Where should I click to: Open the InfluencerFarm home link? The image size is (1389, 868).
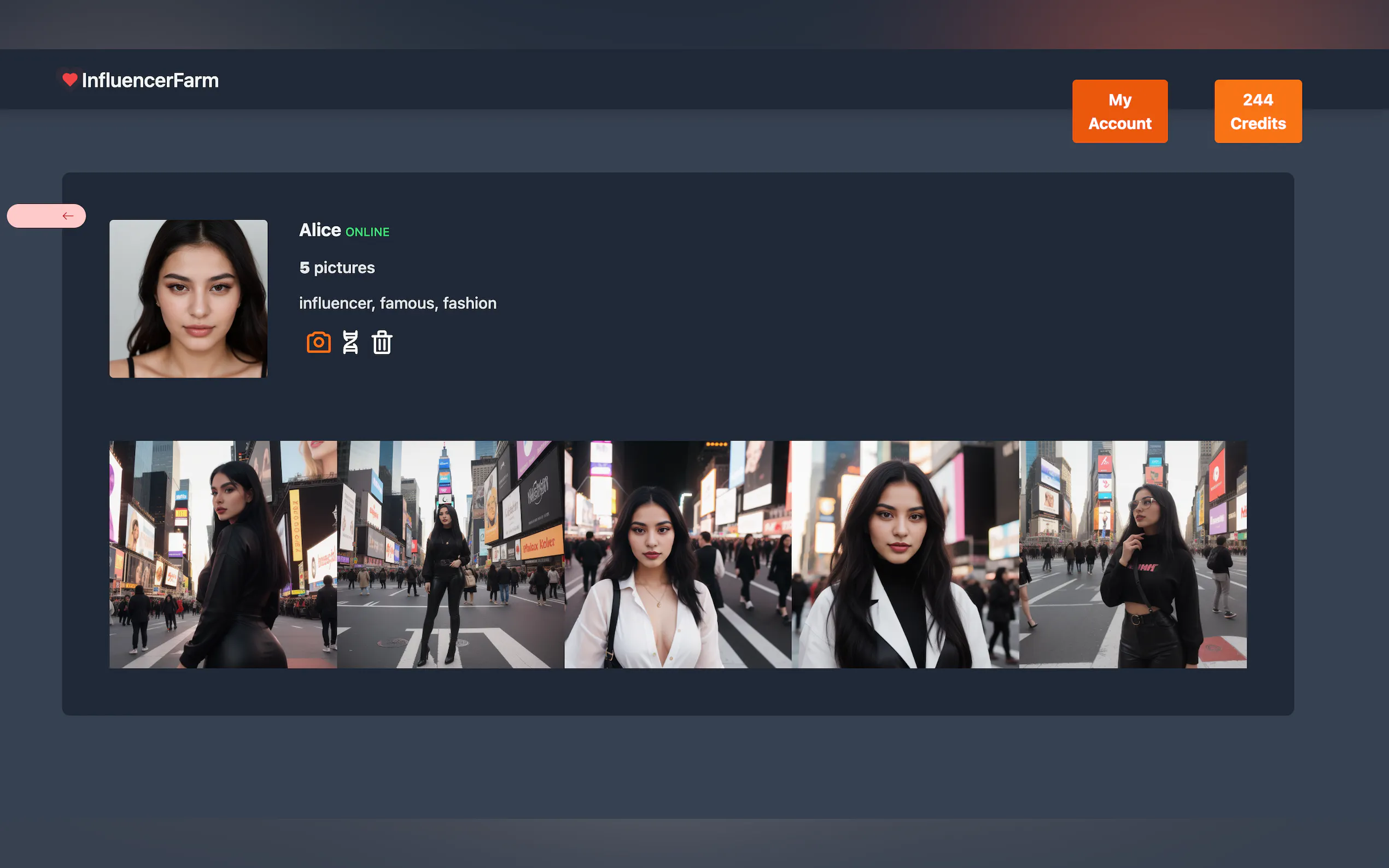150,80
